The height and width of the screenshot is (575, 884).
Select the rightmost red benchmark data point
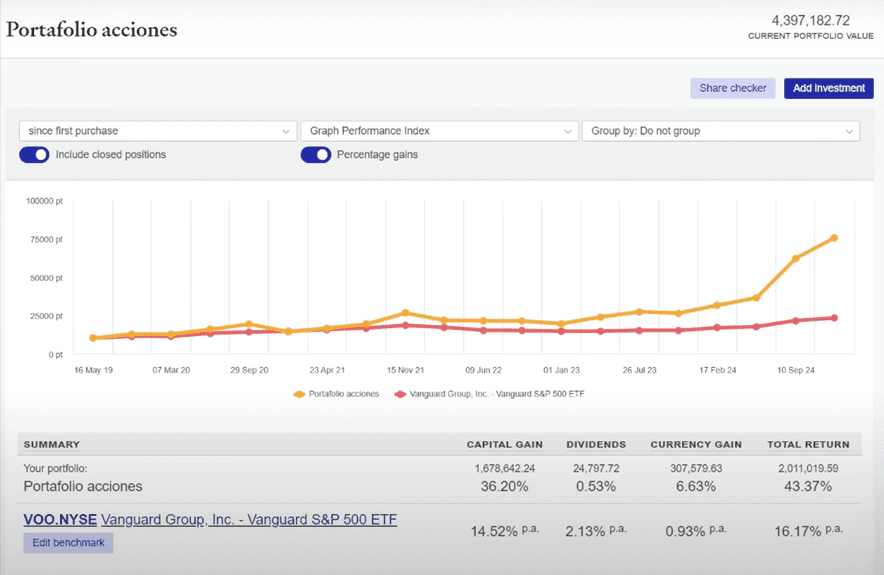click(833, 318)
